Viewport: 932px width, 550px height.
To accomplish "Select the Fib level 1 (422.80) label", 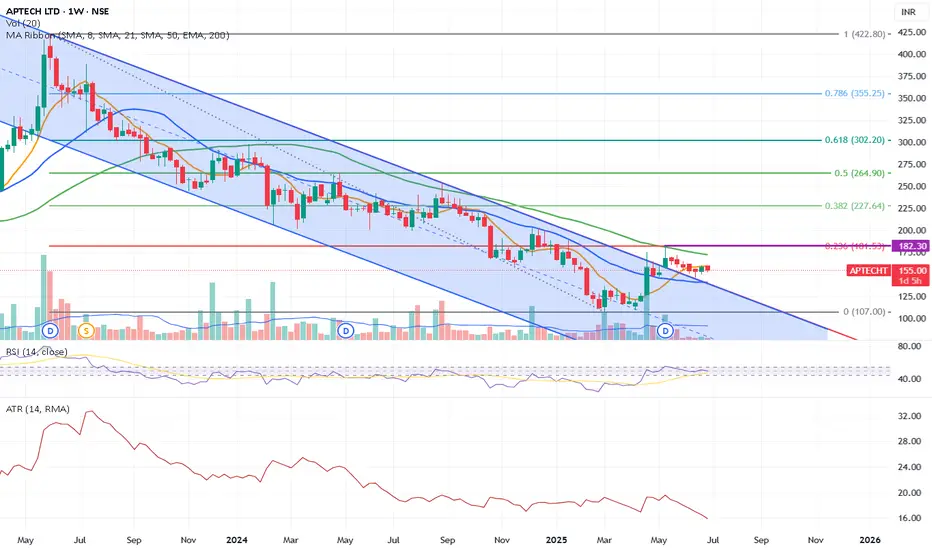I will tap(864, 34).
